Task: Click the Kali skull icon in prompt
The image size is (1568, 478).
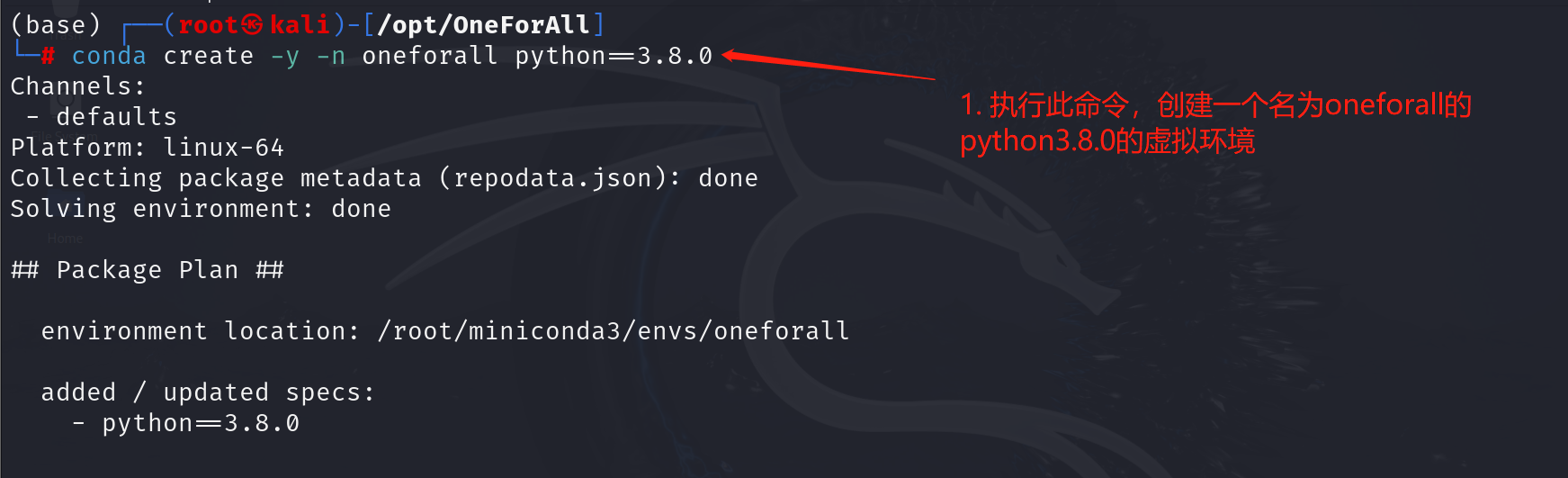Action: pyautogui.click(x=253, y=25)
